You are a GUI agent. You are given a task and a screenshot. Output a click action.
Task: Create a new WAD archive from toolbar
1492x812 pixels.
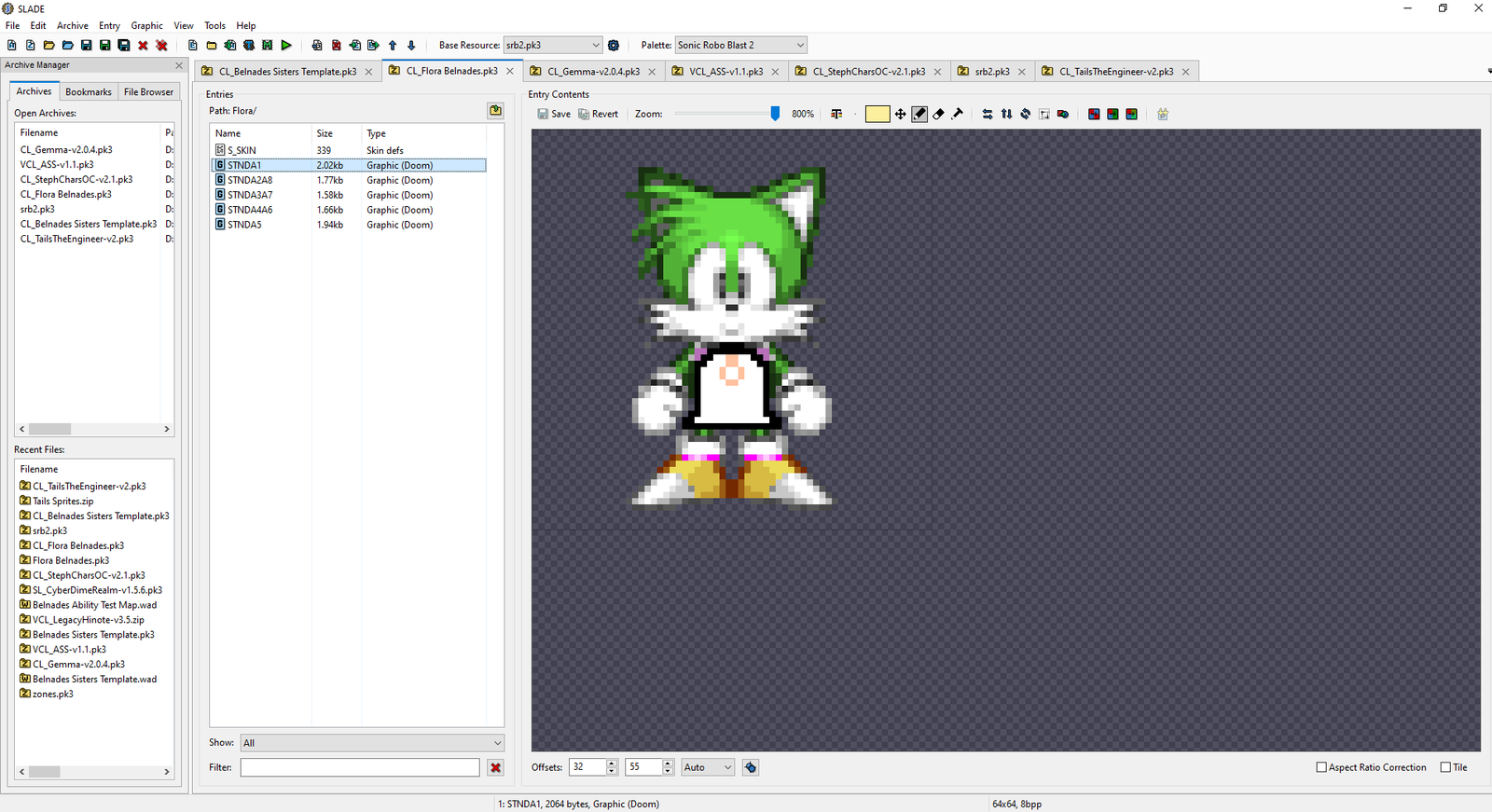pyautogui.click(x=11, y=45)
